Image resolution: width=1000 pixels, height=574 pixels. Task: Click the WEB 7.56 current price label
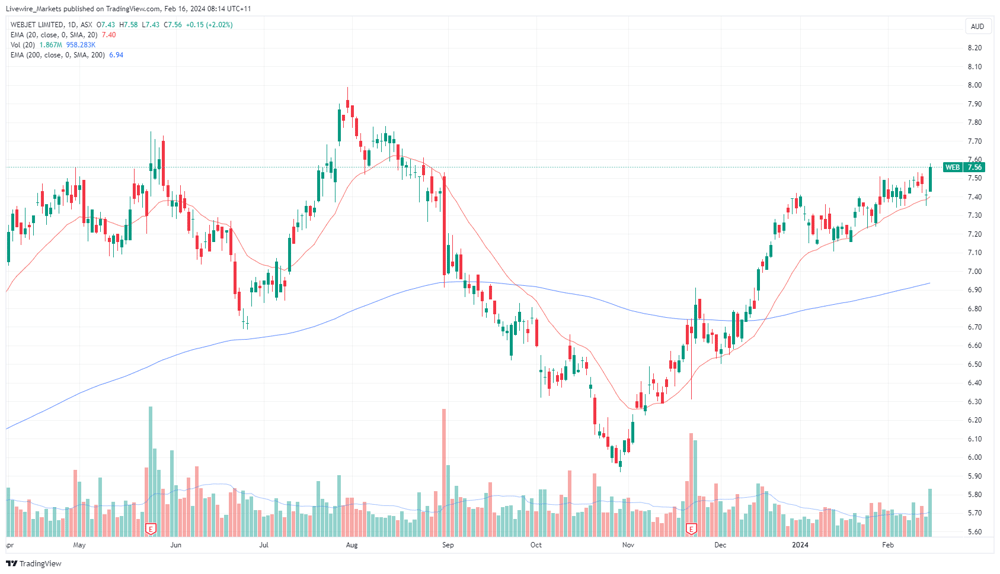[x=964, y=167]
